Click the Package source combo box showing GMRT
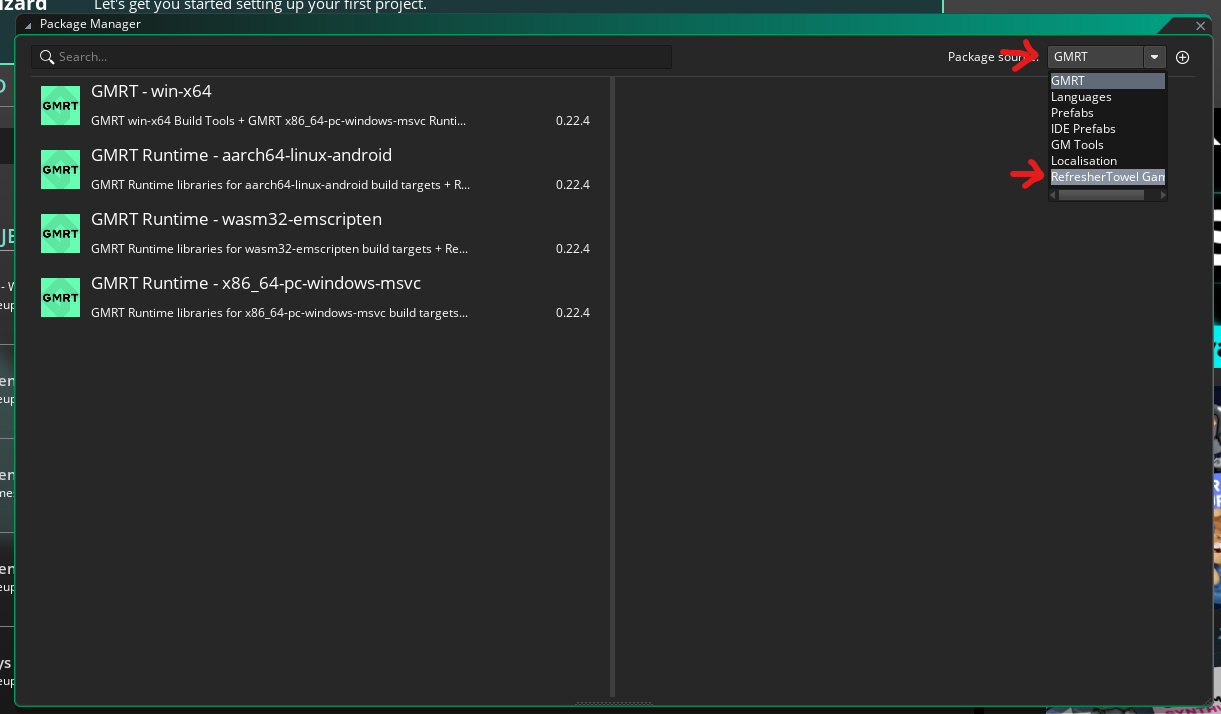Image resolution: width=1221 pixels, height=714 pixels. pyautogui.click(x=1106, y=57)
